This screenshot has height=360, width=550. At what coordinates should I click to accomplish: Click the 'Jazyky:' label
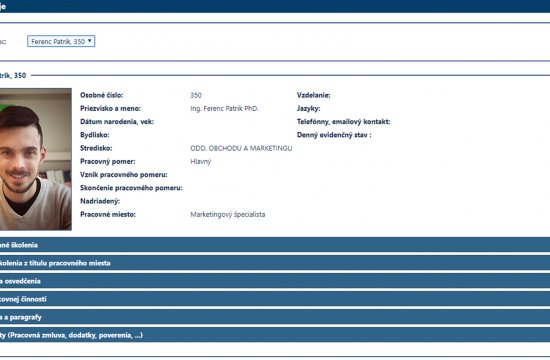(x=308, y=108)
